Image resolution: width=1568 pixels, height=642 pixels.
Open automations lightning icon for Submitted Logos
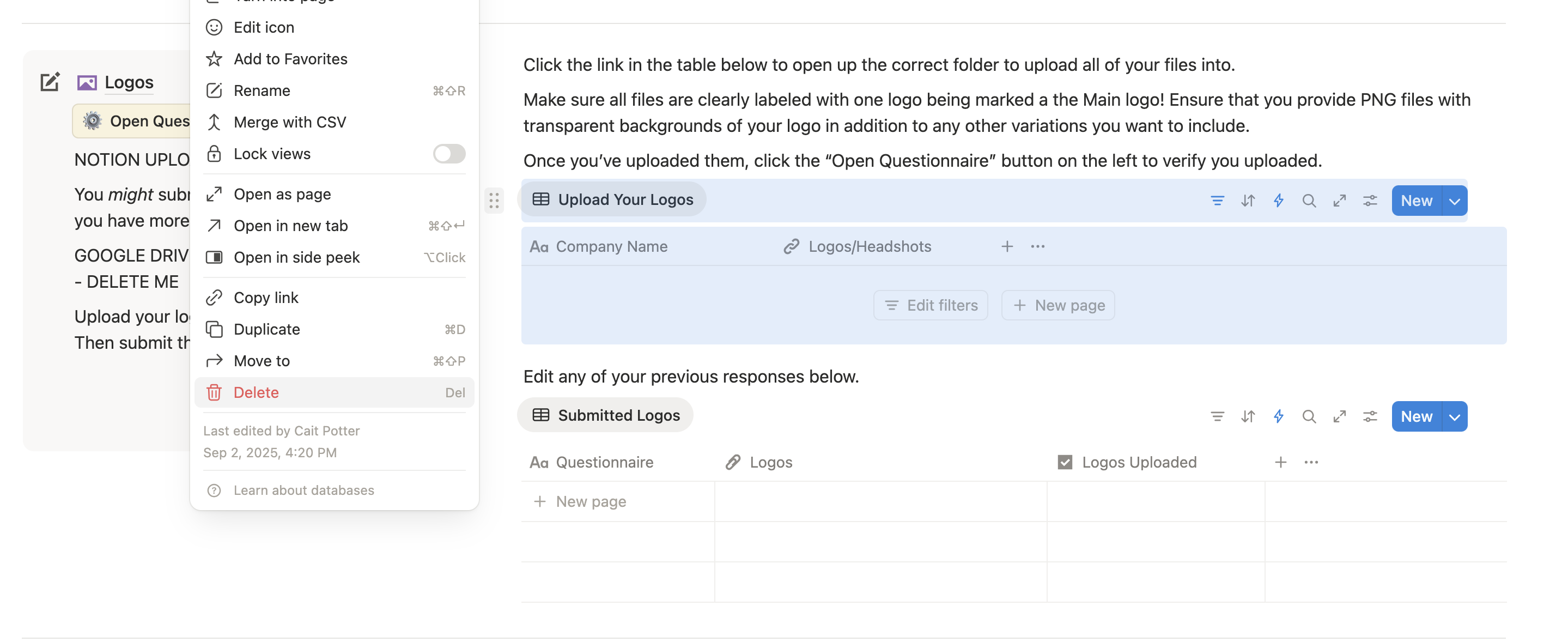[x=1278, y=416]
